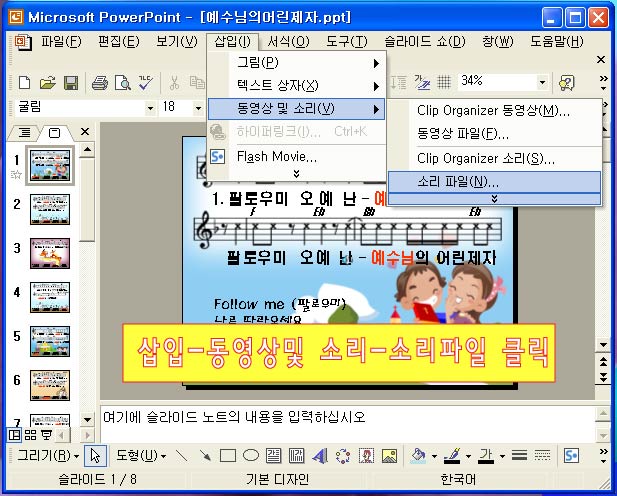The height and width of the screenshot is (496, 617).
Task: Insert a horizontal Text Box tool
Action: point(273,456)
